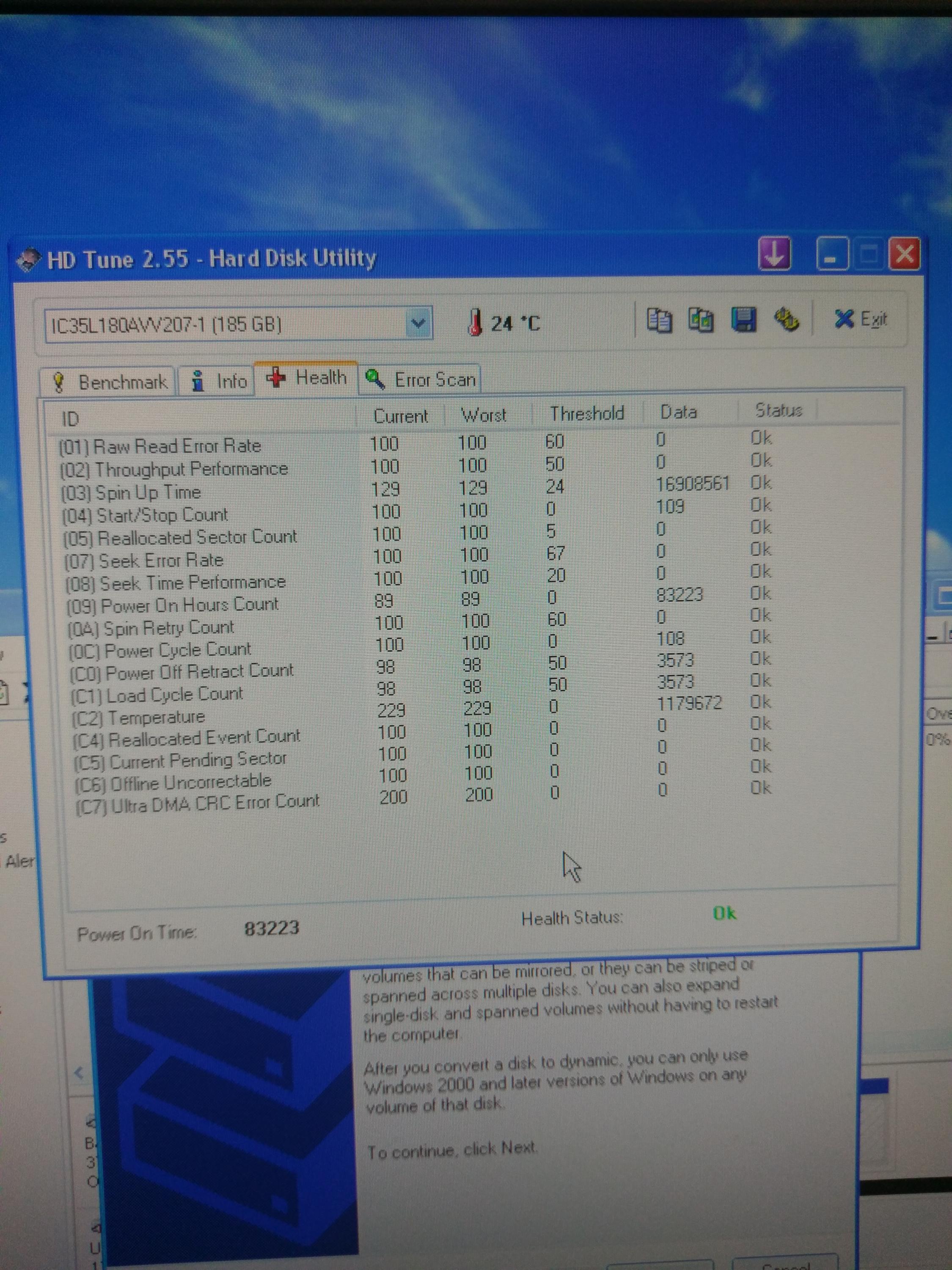952x1270 pixels.
Task: Select the (02) Throughput Performance row
Action: [x=416, y=465]
